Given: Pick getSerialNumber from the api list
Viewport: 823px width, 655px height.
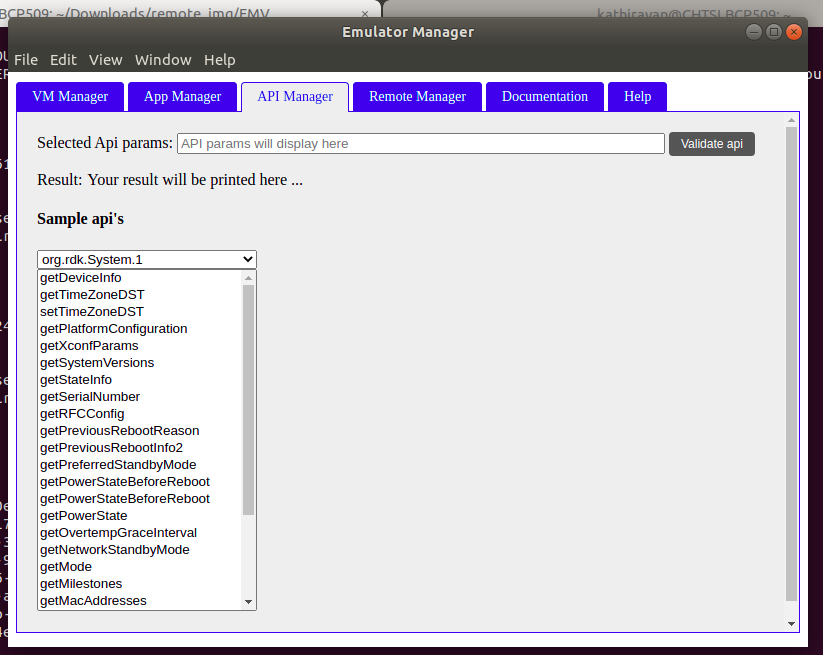Looking at the screenshot, I should [x=90, y=397].
